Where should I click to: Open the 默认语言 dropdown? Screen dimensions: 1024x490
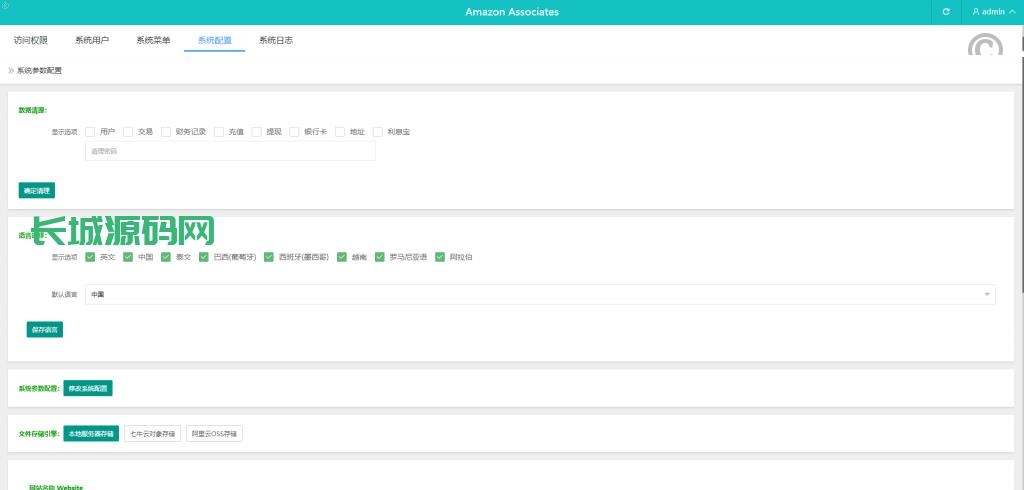coord(540,294)
